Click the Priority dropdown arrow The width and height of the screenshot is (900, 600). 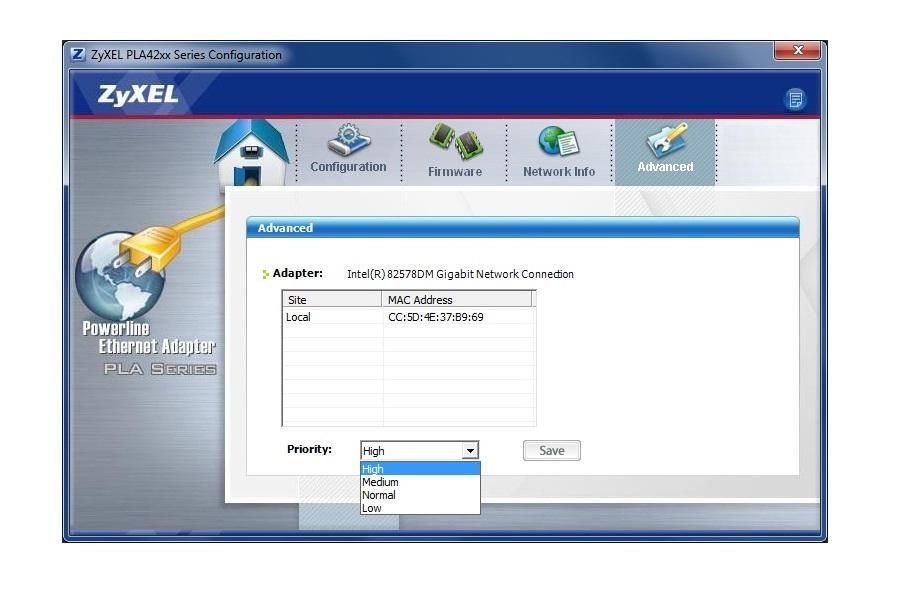click(x=470, y=451)
